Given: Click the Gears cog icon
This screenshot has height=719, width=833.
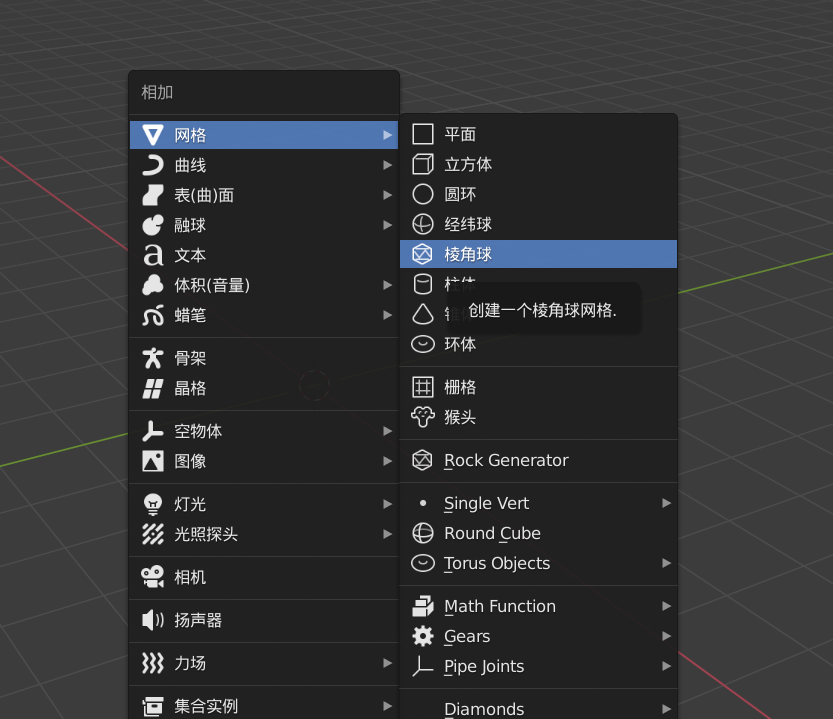Looking at the screenshot, I should pos(423,636).
